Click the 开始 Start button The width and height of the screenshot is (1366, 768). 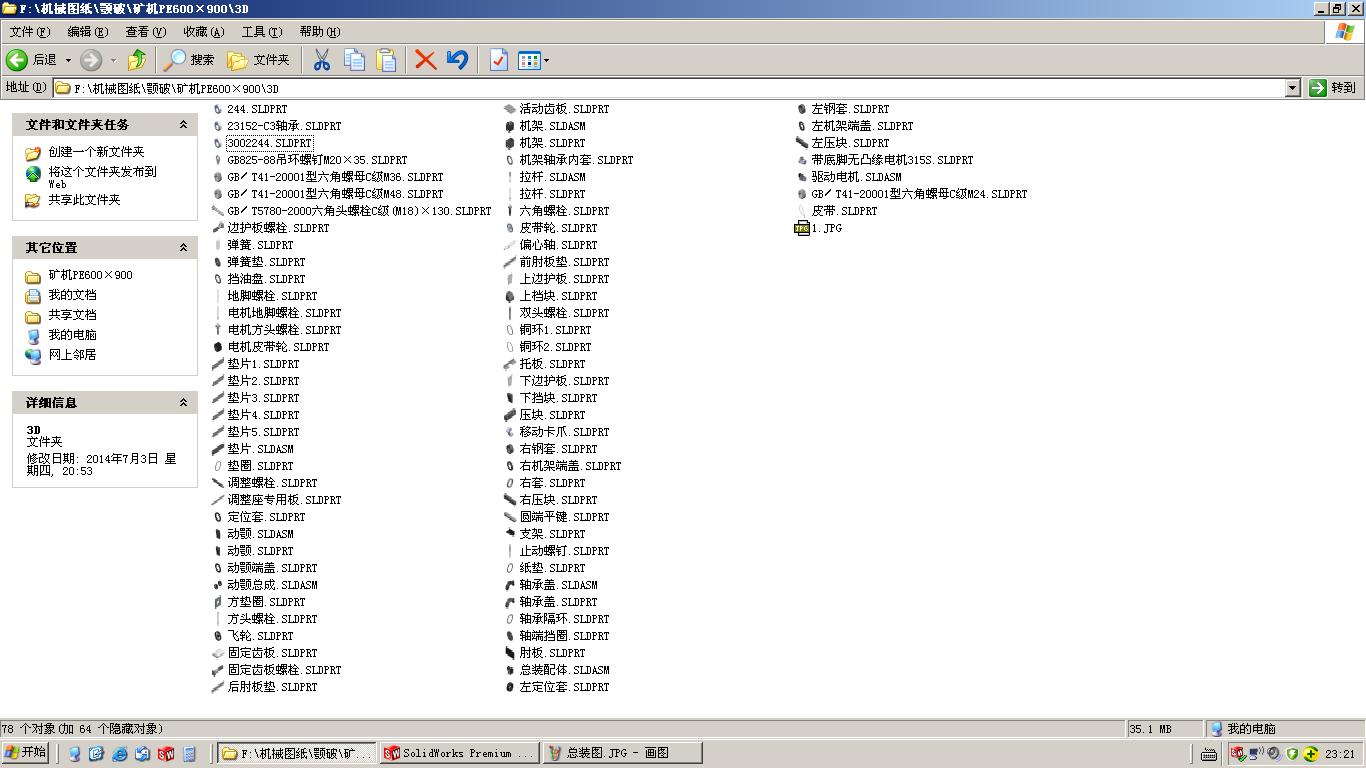26,753
